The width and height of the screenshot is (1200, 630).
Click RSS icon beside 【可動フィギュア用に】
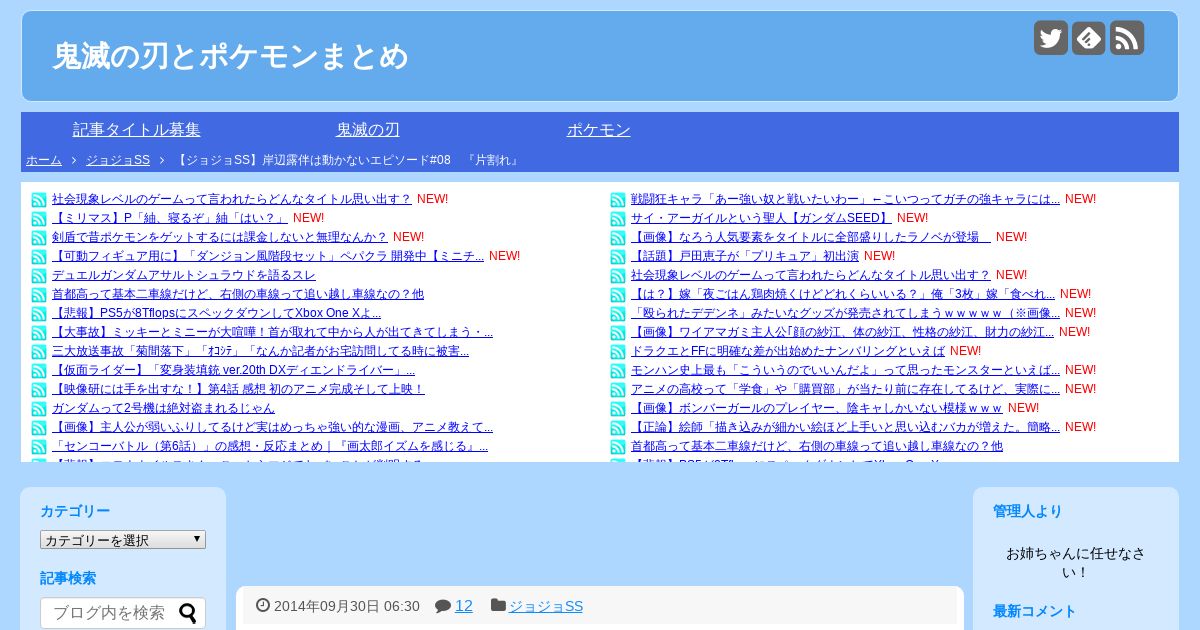[x=39, y=257]
